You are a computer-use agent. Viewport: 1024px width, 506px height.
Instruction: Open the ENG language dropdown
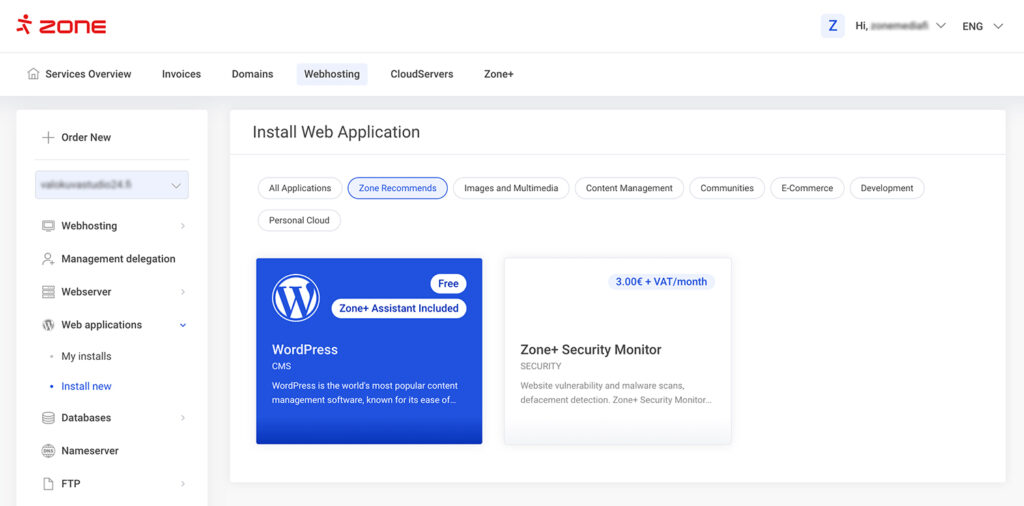click(x=982, y=27)
